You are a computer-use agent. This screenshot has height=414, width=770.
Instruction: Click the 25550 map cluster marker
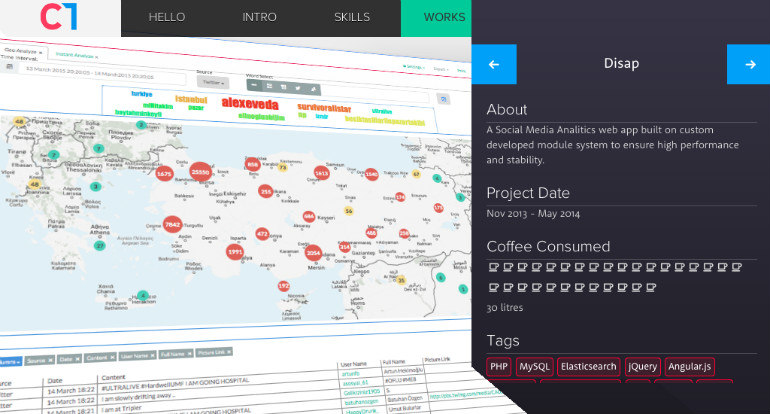click(x=200, y=172)
